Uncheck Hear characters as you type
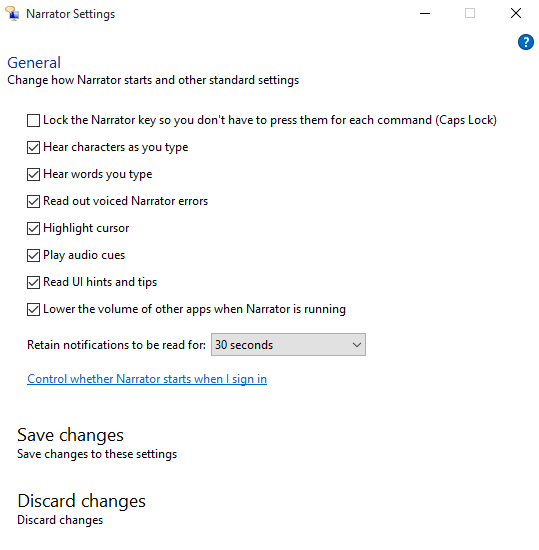 33,147
